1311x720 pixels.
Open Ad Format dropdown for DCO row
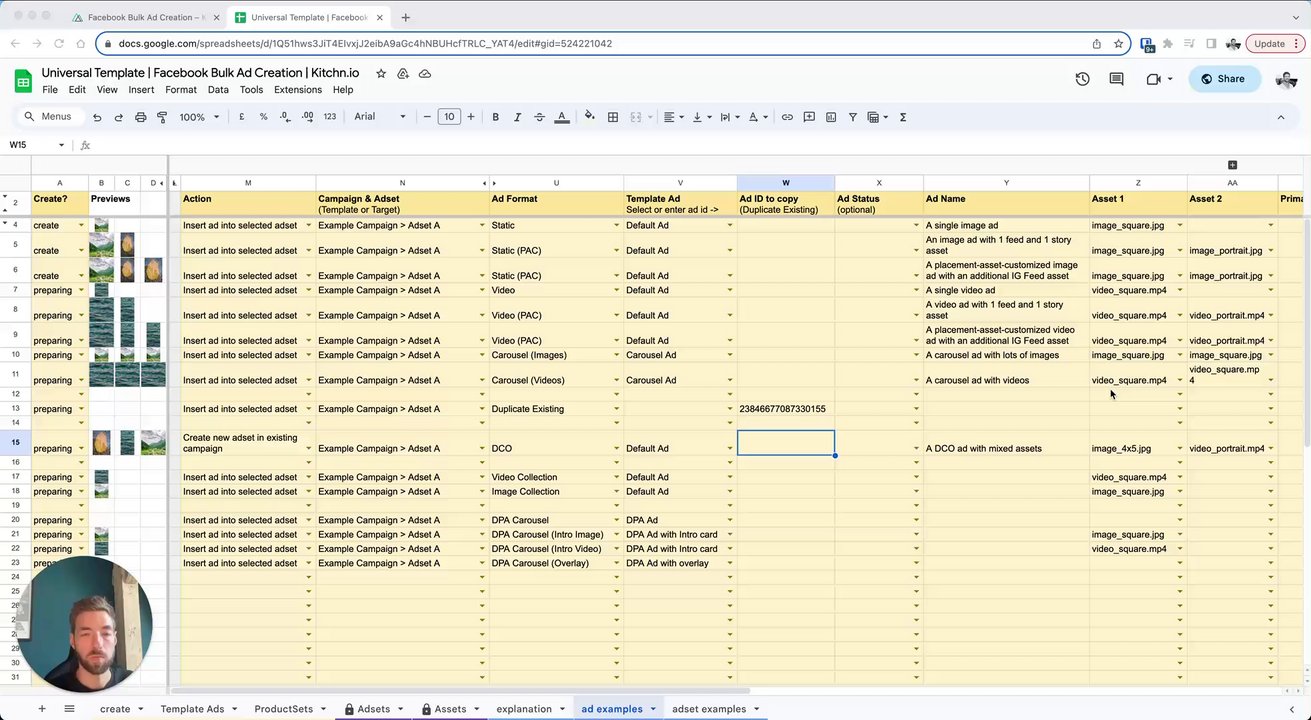pyautogui.click(x=616, y=449)
